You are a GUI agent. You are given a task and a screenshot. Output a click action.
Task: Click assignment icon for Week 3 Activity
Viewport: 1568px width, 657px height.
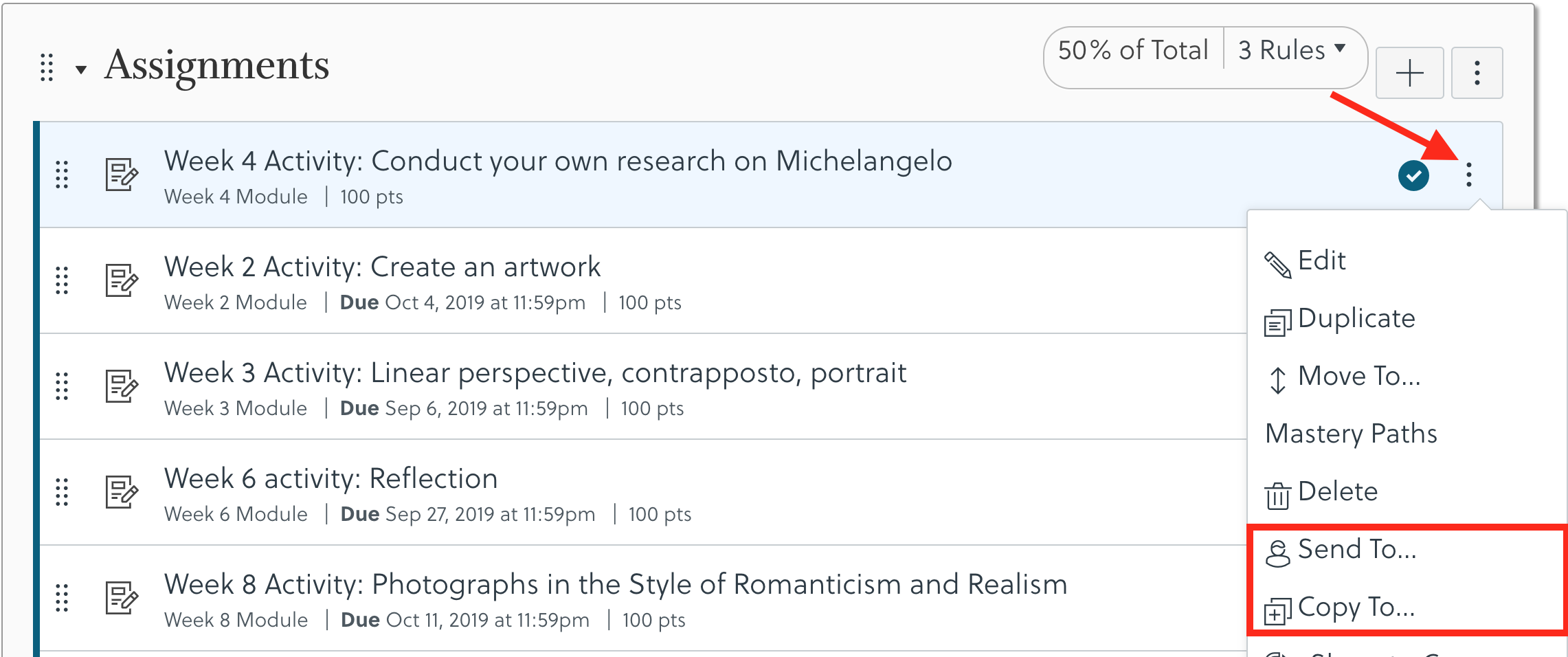coord(122,386)
